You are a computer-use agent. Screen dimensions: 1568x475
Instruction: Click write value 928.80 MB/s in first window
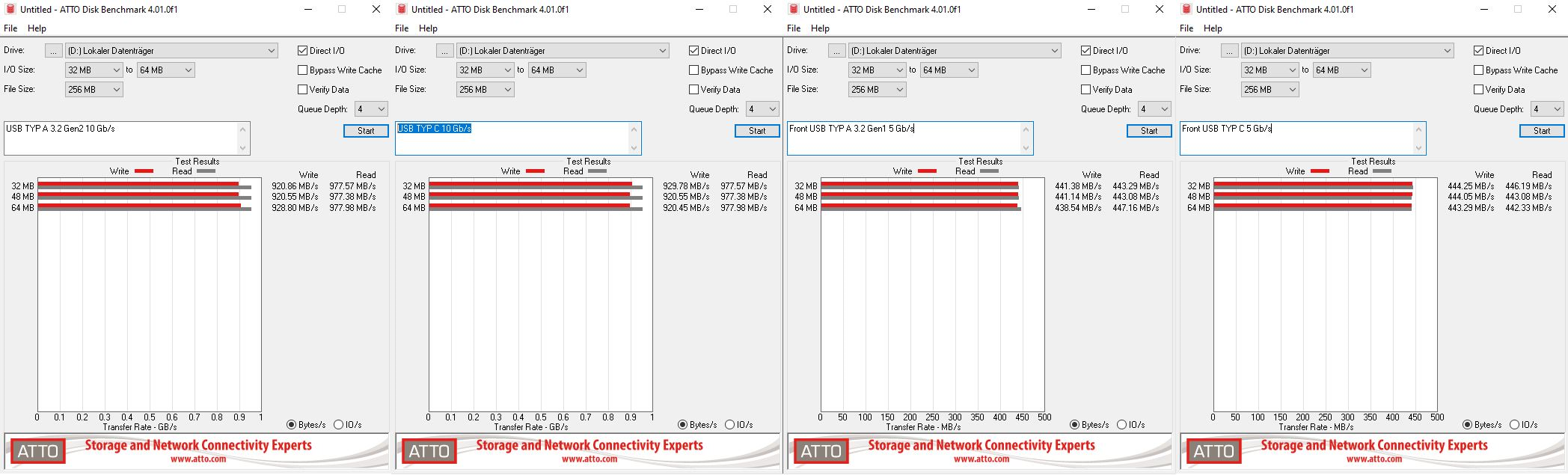coord(295,208)
